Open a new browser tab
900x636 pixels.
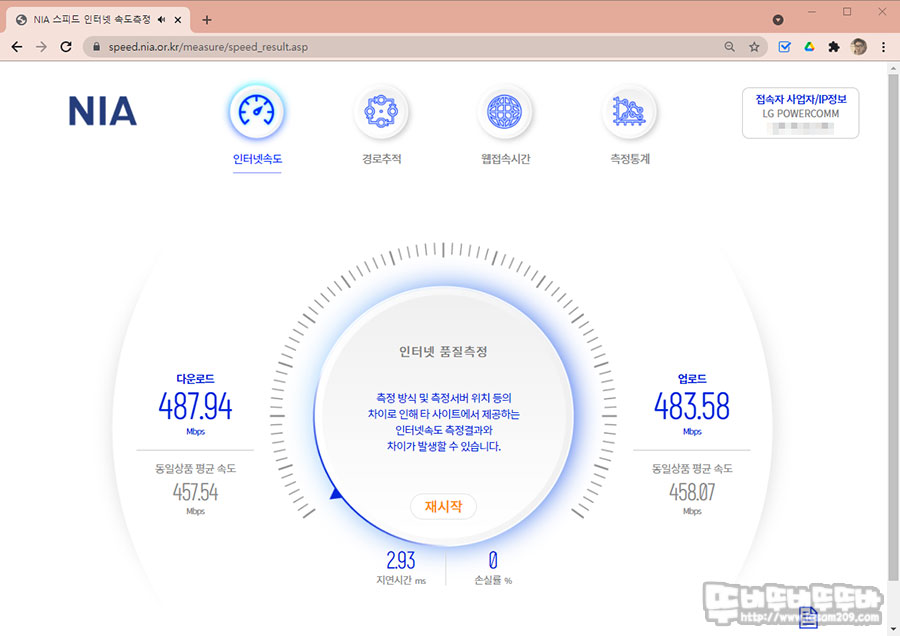click(207, 20)
